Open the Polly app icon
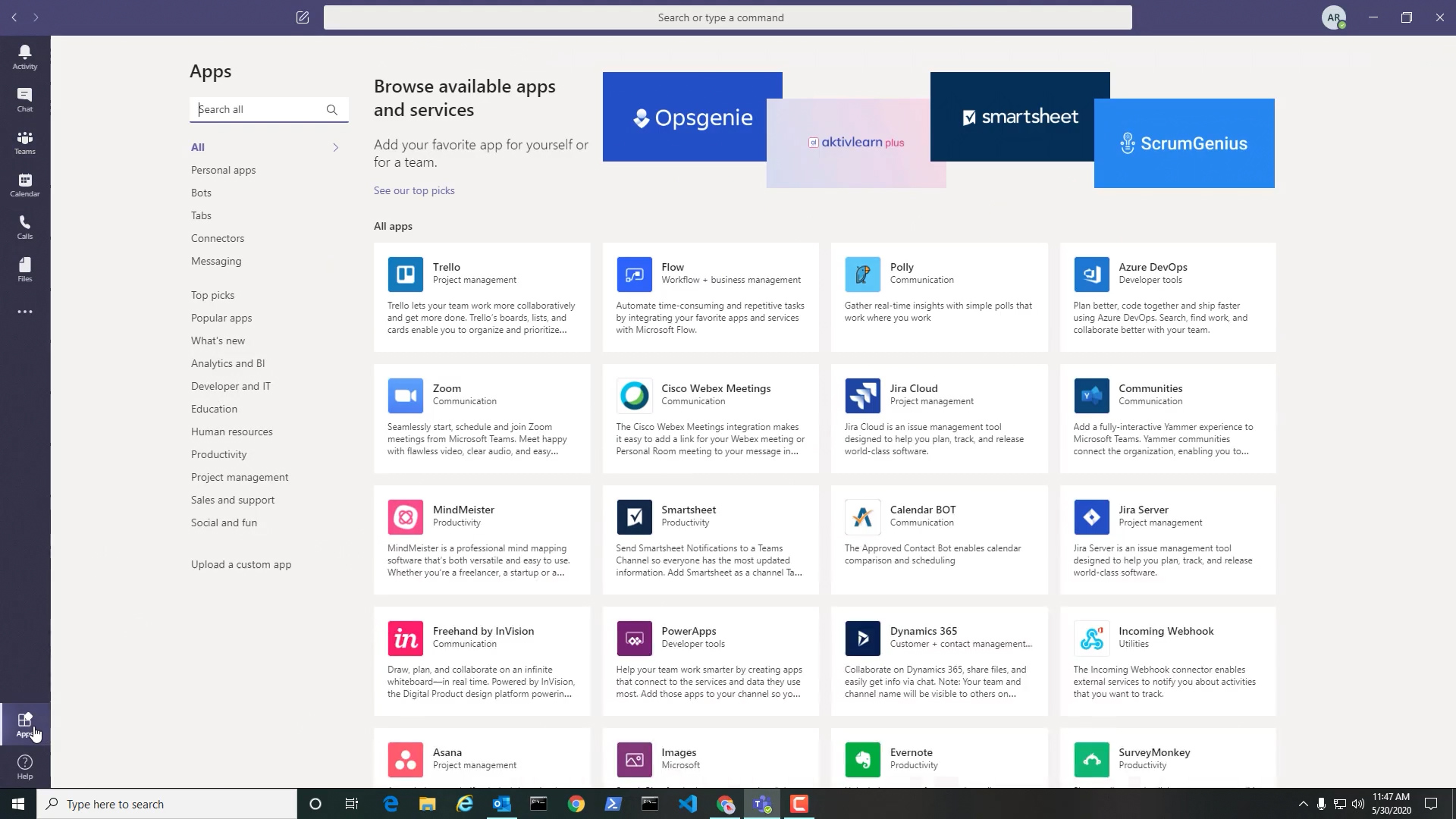 [863, 274]
